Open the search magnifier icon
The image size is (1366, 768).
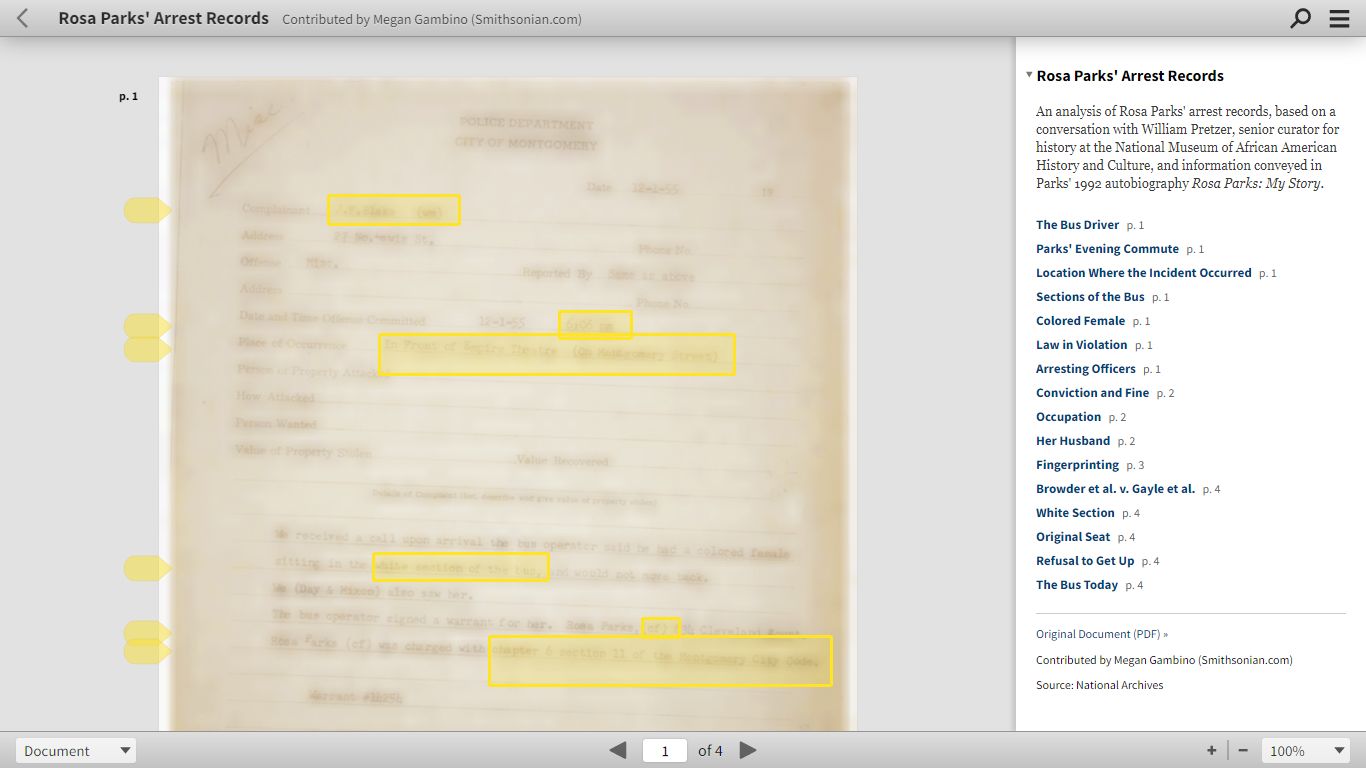1300,18
